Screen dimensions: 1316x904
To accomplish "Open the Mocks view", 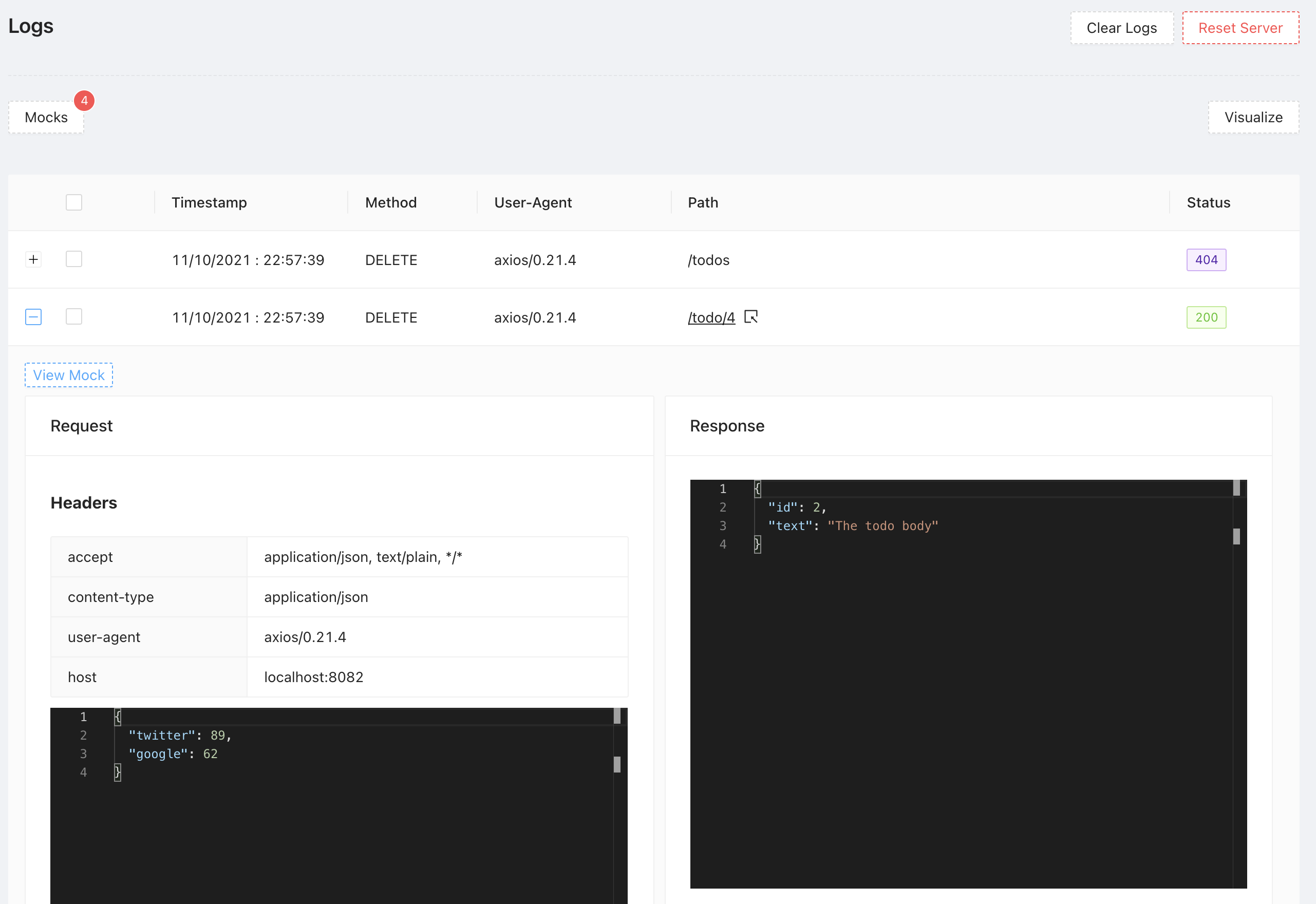I will point(46,117).
